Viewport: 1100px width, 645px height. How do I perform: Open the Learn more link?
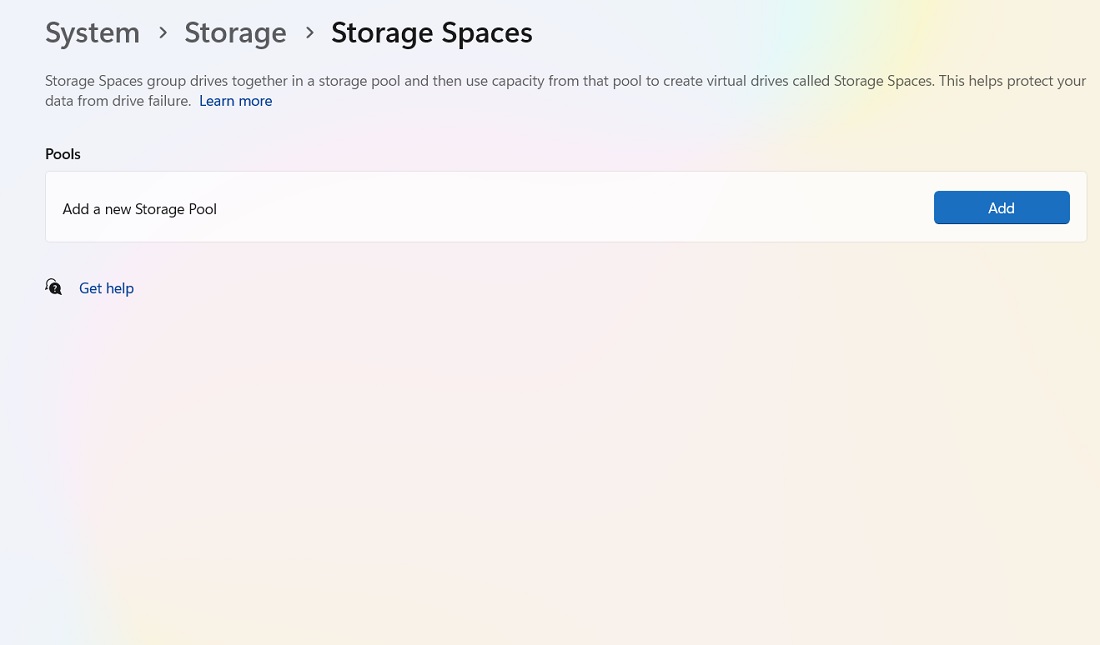pos(235,100)
